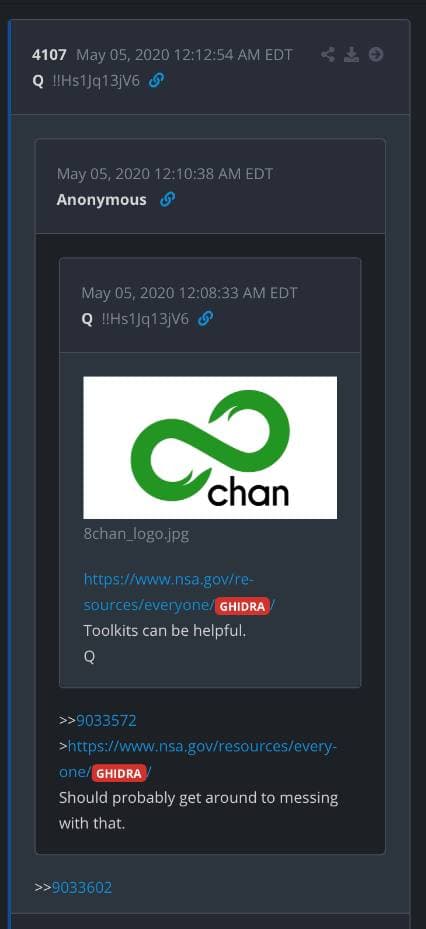Follow the >>9033602 reference link
Screen dimensions: 426x929
coord(82,888)
